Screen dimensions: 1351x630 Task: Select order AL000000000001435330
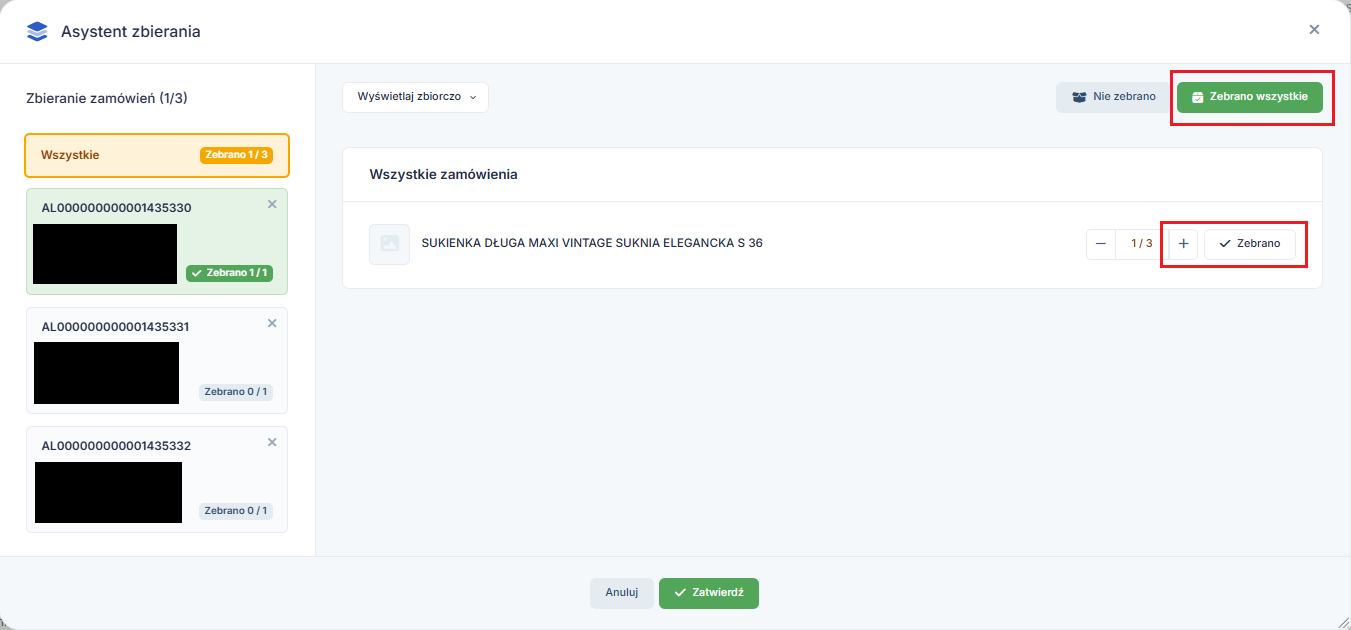(116, 208)
